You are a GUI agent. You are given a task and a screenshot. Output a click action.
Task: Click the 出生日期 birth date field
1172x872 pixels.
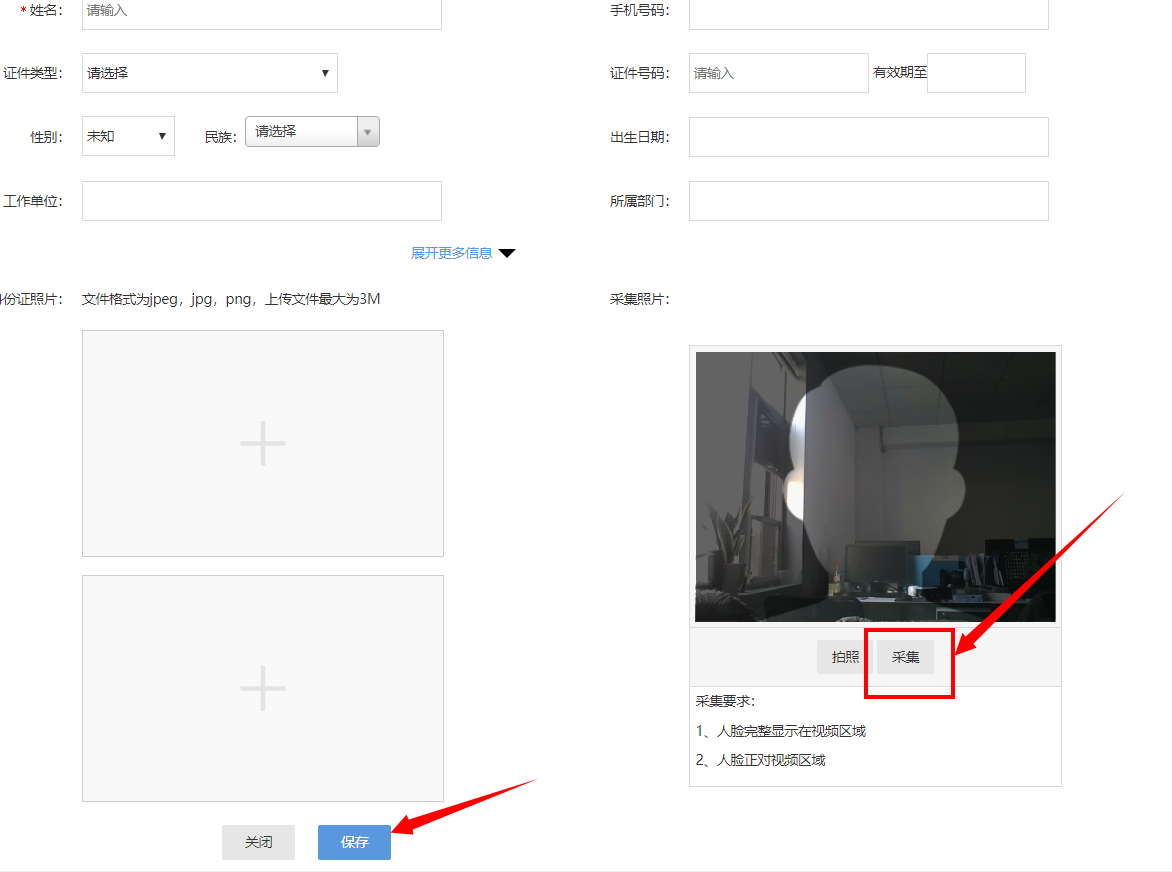(869, 137)
